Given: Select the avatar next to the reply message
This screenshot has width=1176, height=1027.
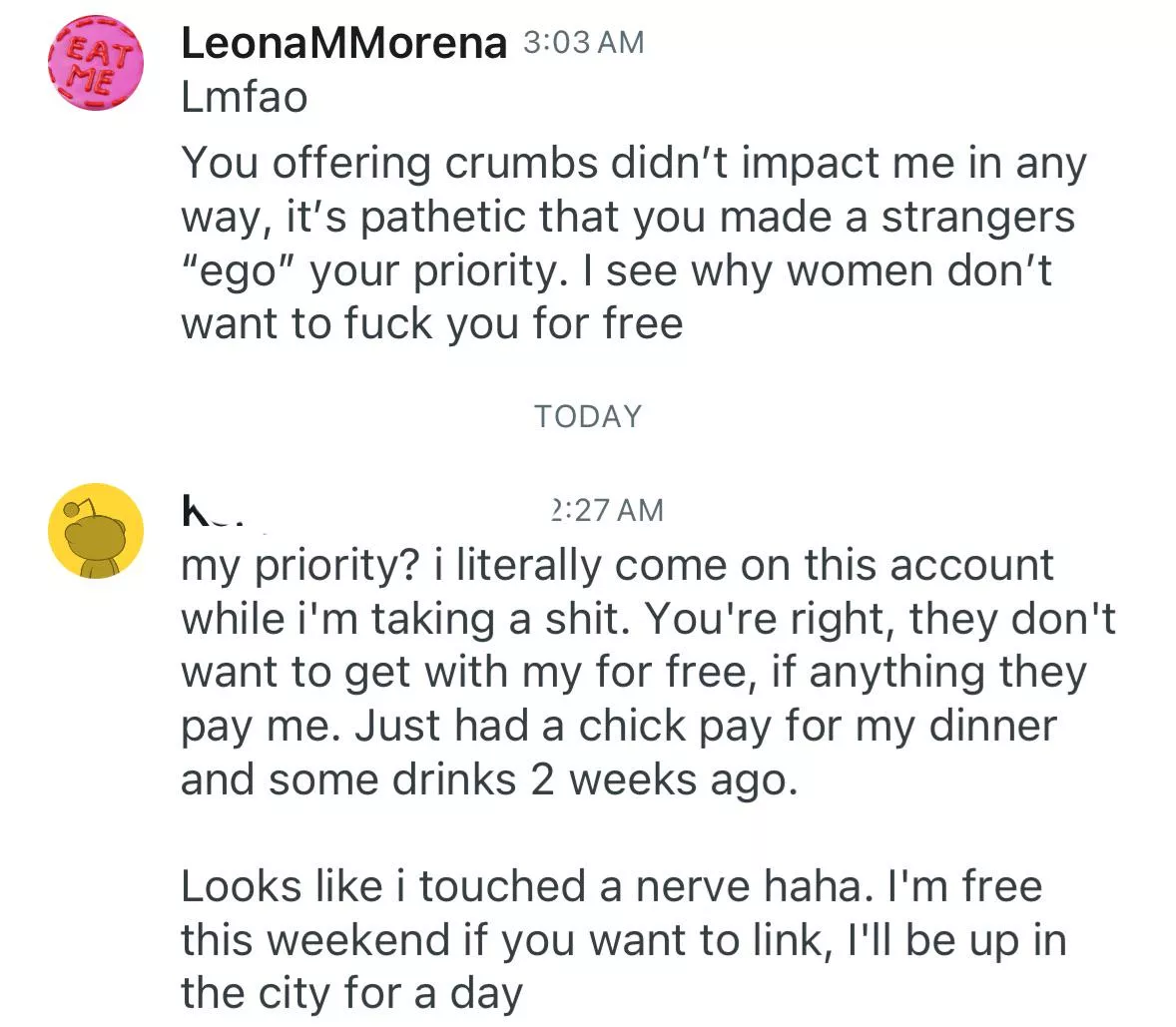Looking at the screenshot, I should (x=95, y=528).
